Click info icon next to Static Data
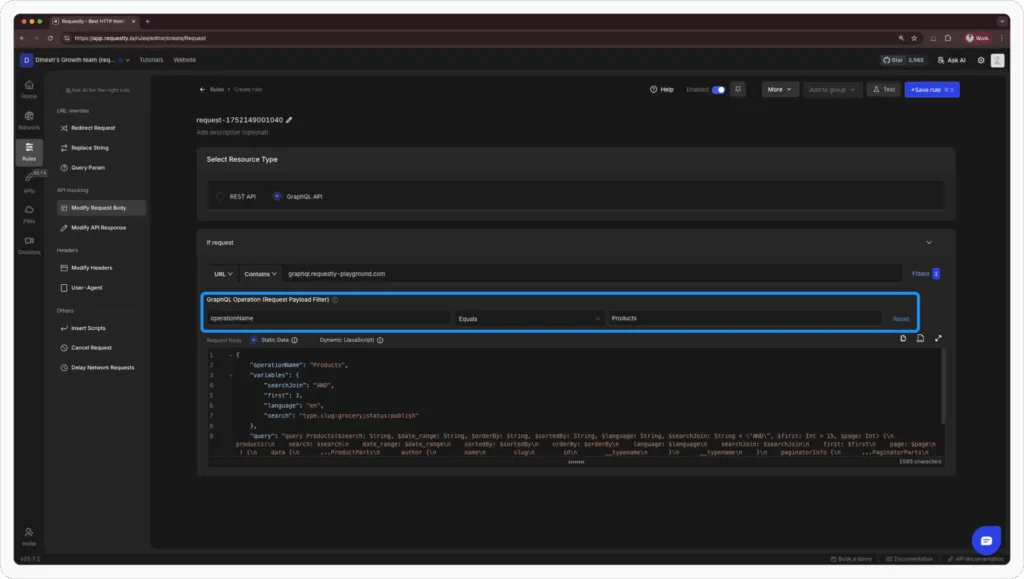 coord(295,340)
